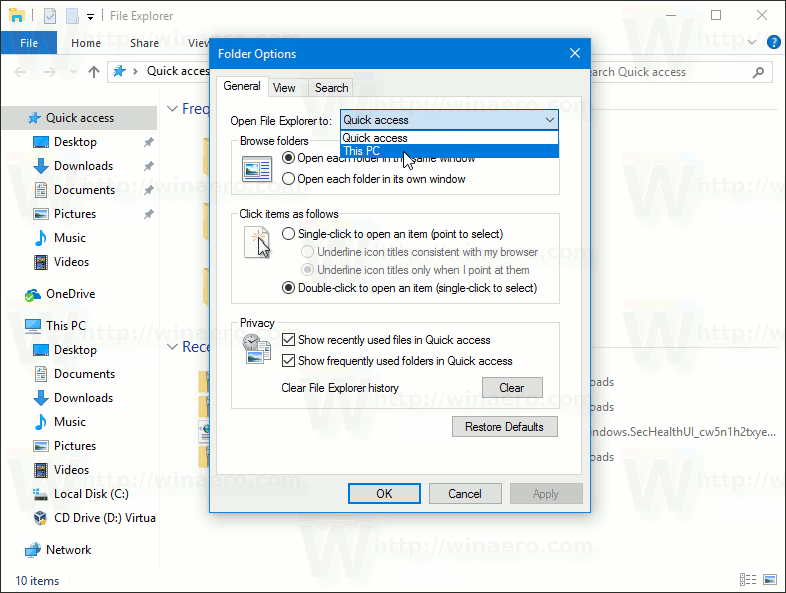Click the Clear history button
Screen dimensions: 786x593
[x=512, y=388]
